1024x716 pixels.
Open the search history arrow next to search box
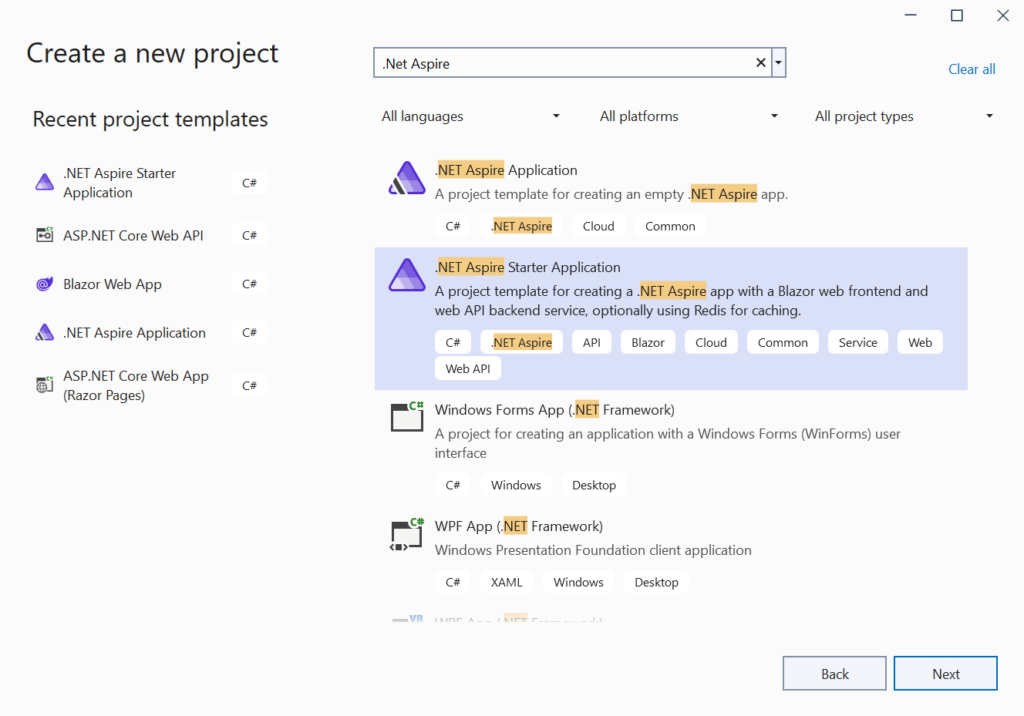pyautogui.click(x=778, y=62)
